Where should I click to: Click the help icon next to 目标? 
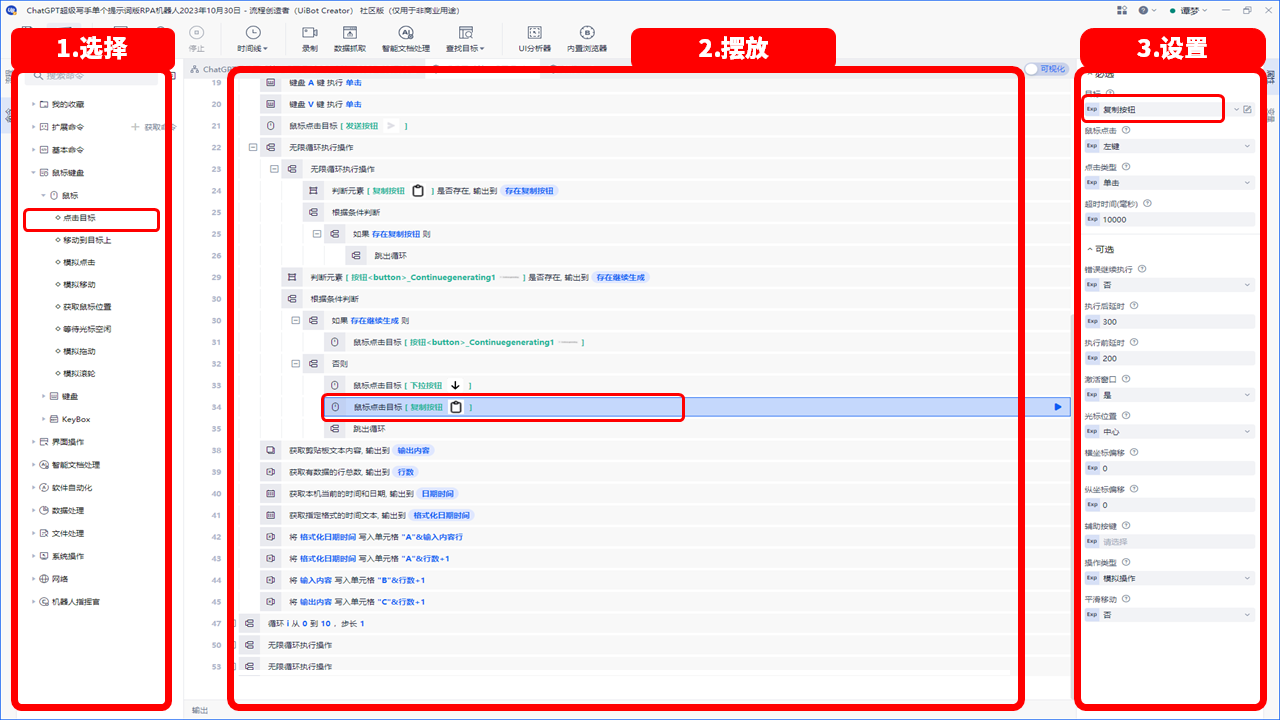click(1110, 93)
